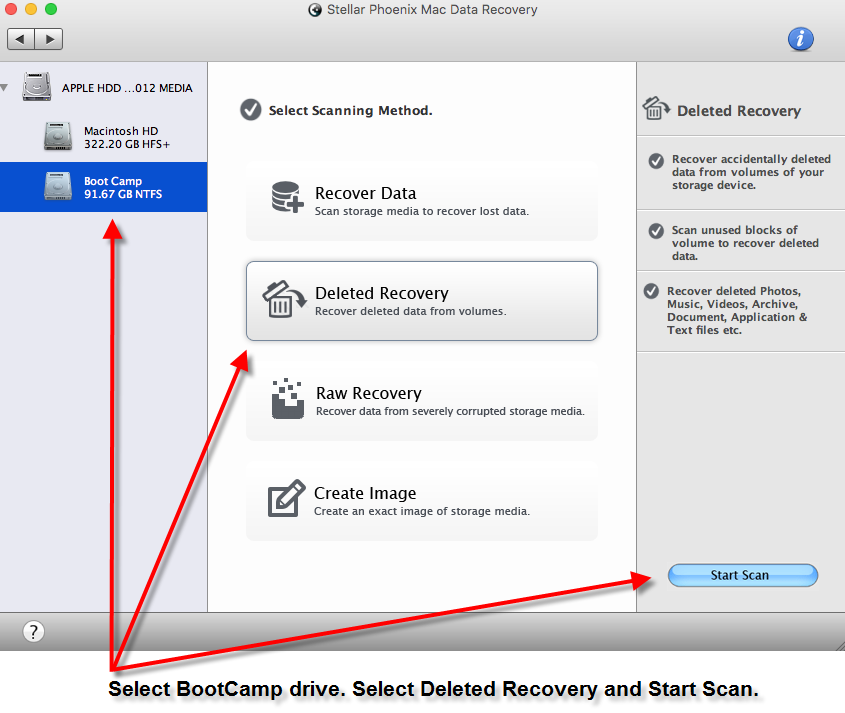Click 'Recover deleted data from volumes' text
Screen dimensions: 845x713
click(411, 311)
